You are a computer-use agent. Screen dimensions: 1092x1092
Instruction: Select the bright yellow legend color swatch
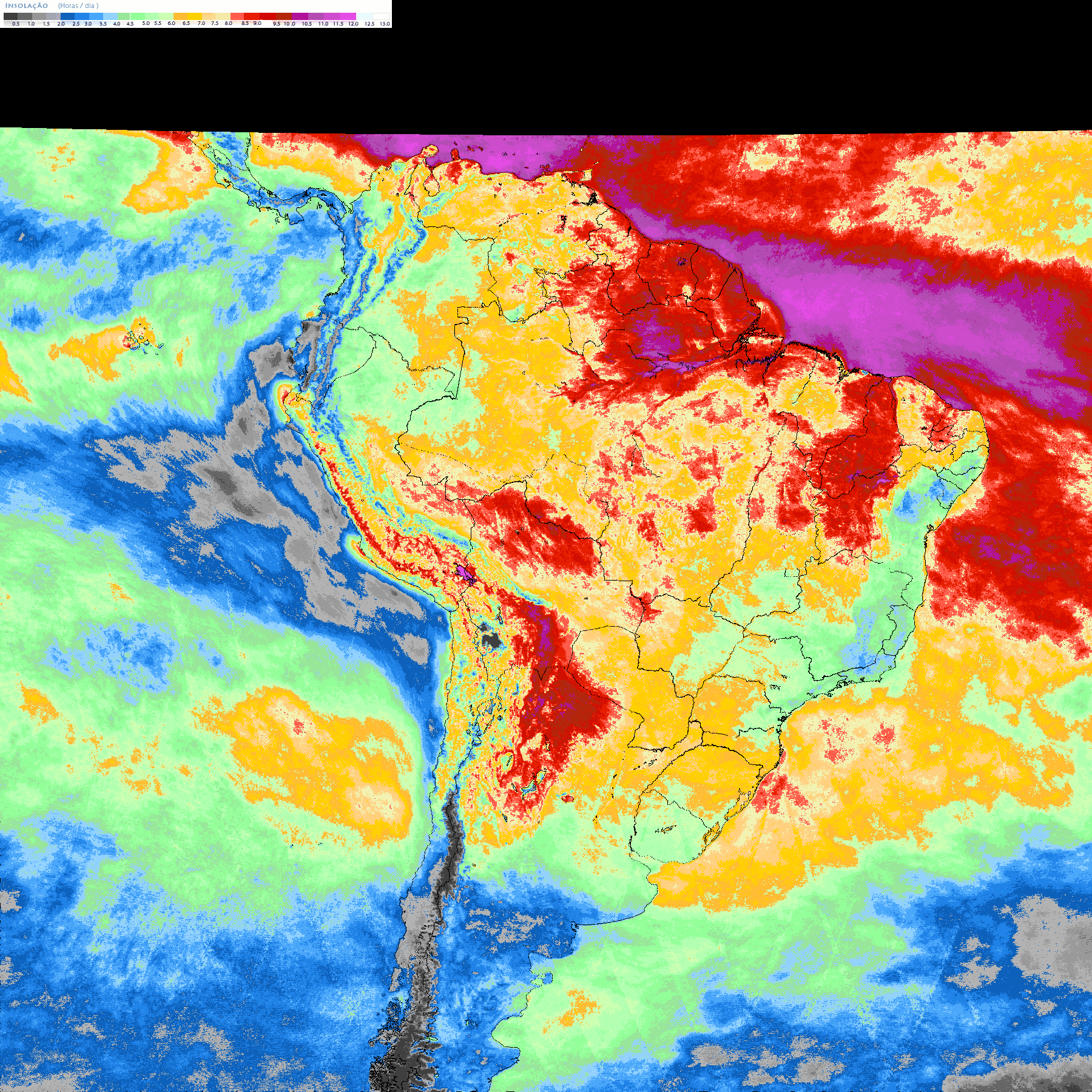point(195,16)
